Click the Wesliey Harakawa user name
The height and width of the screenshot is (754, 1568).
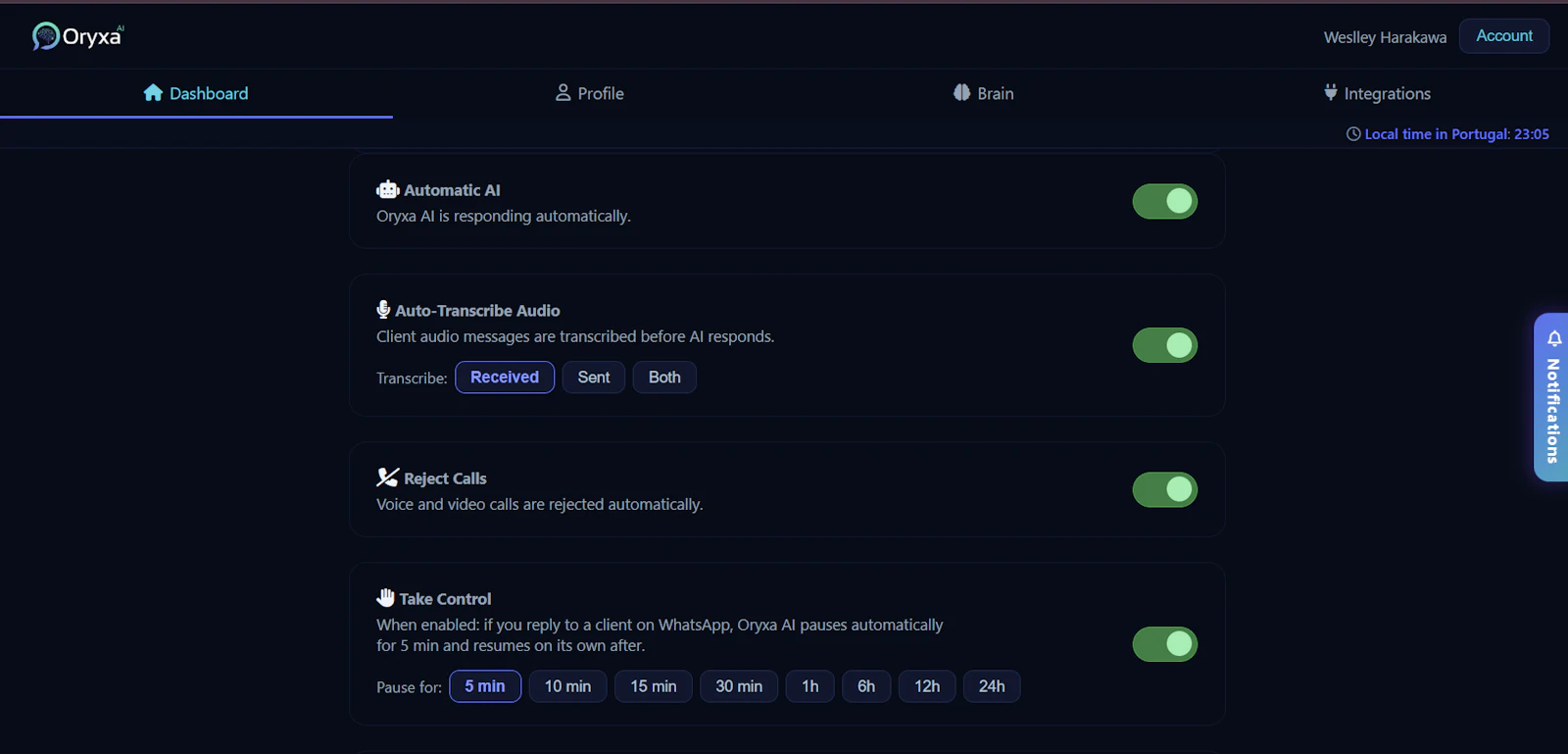1385,37
